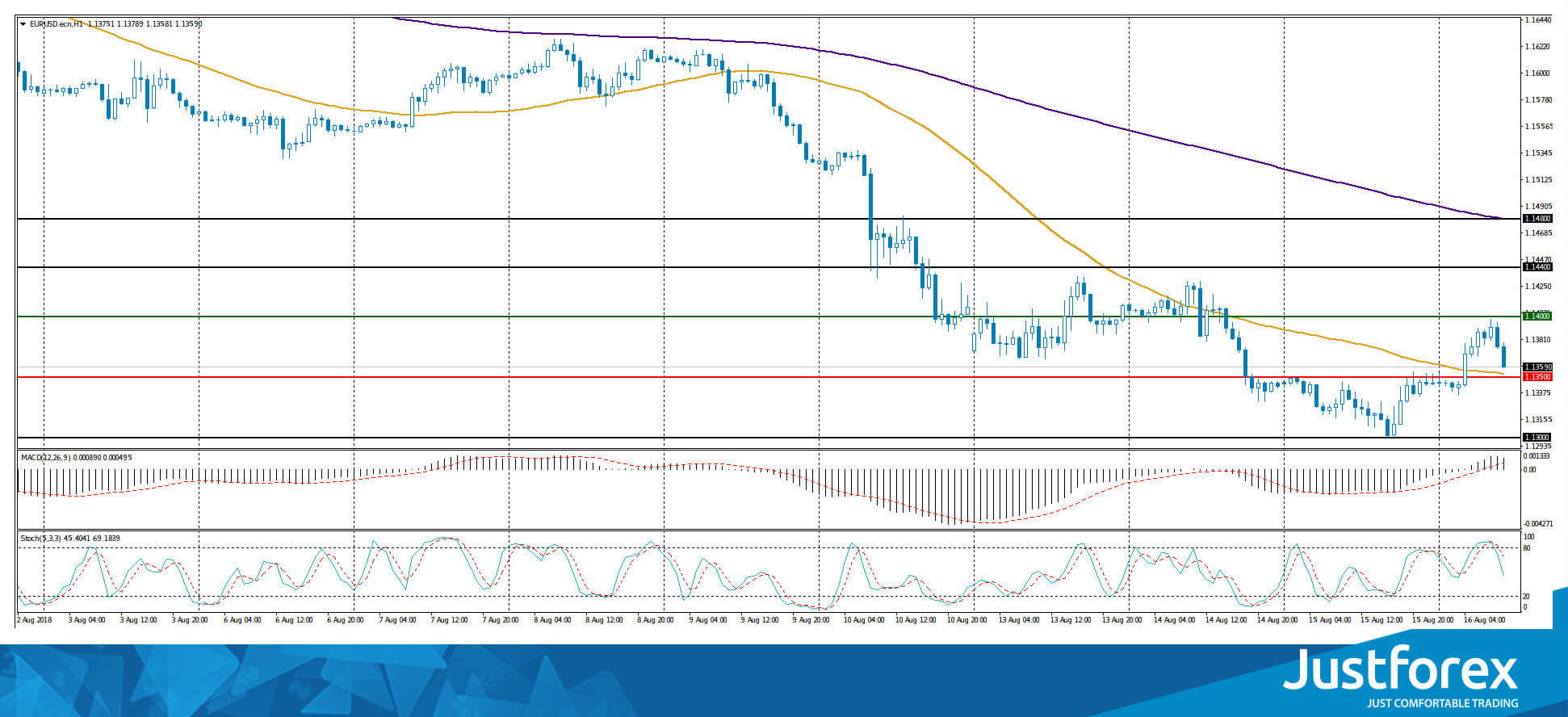
Task: Click the 13 Aug 12:00 time label
Action: (1071, 620)
